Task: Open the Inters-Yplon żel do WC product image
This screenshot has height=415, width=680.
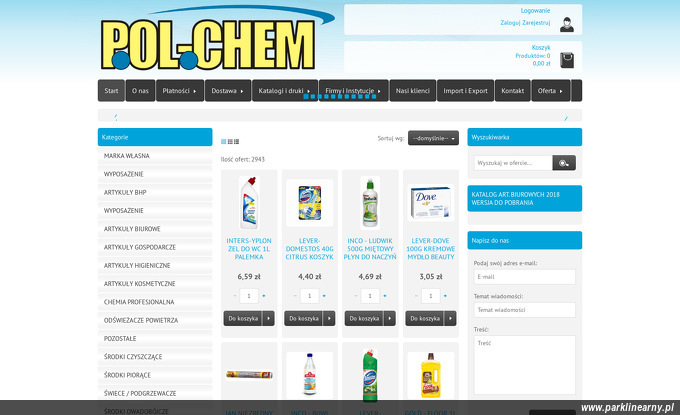Action: (249, 203)
